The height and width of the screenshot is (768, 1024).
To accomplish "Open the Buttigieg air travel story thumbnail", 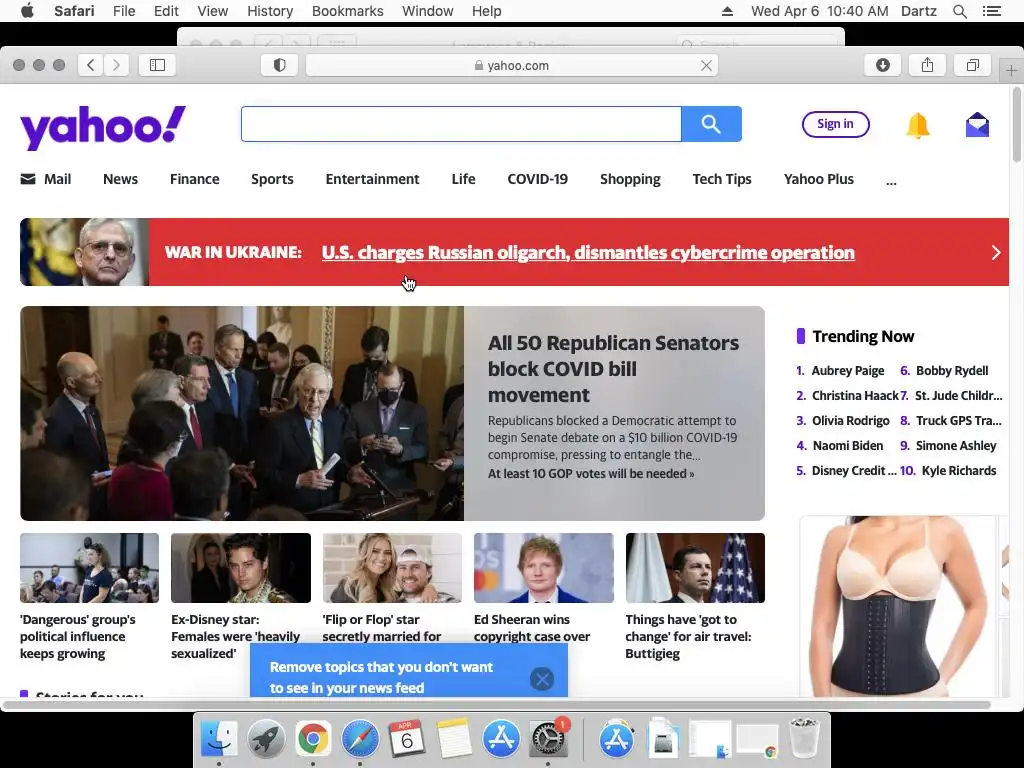I will tap(695, 568).
